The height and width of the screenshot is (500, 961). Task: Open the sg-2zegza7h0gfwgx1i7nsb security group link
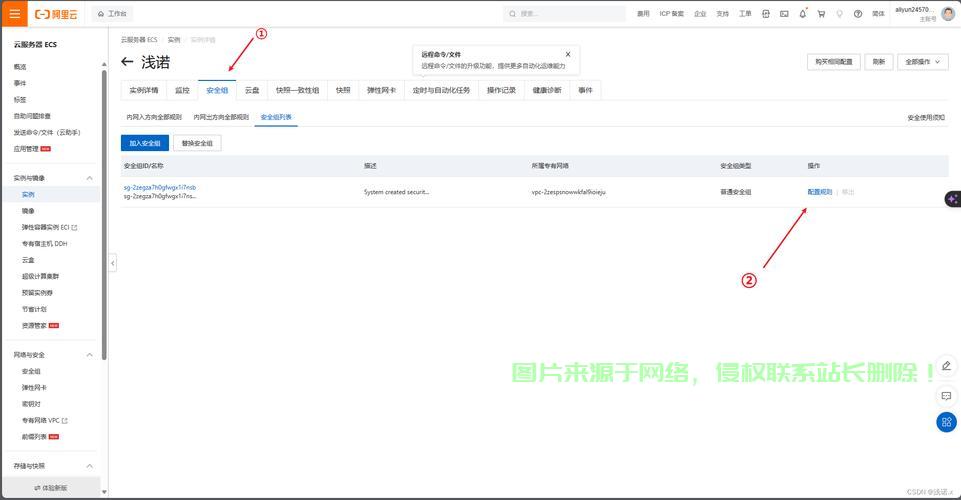click(160, 188)
